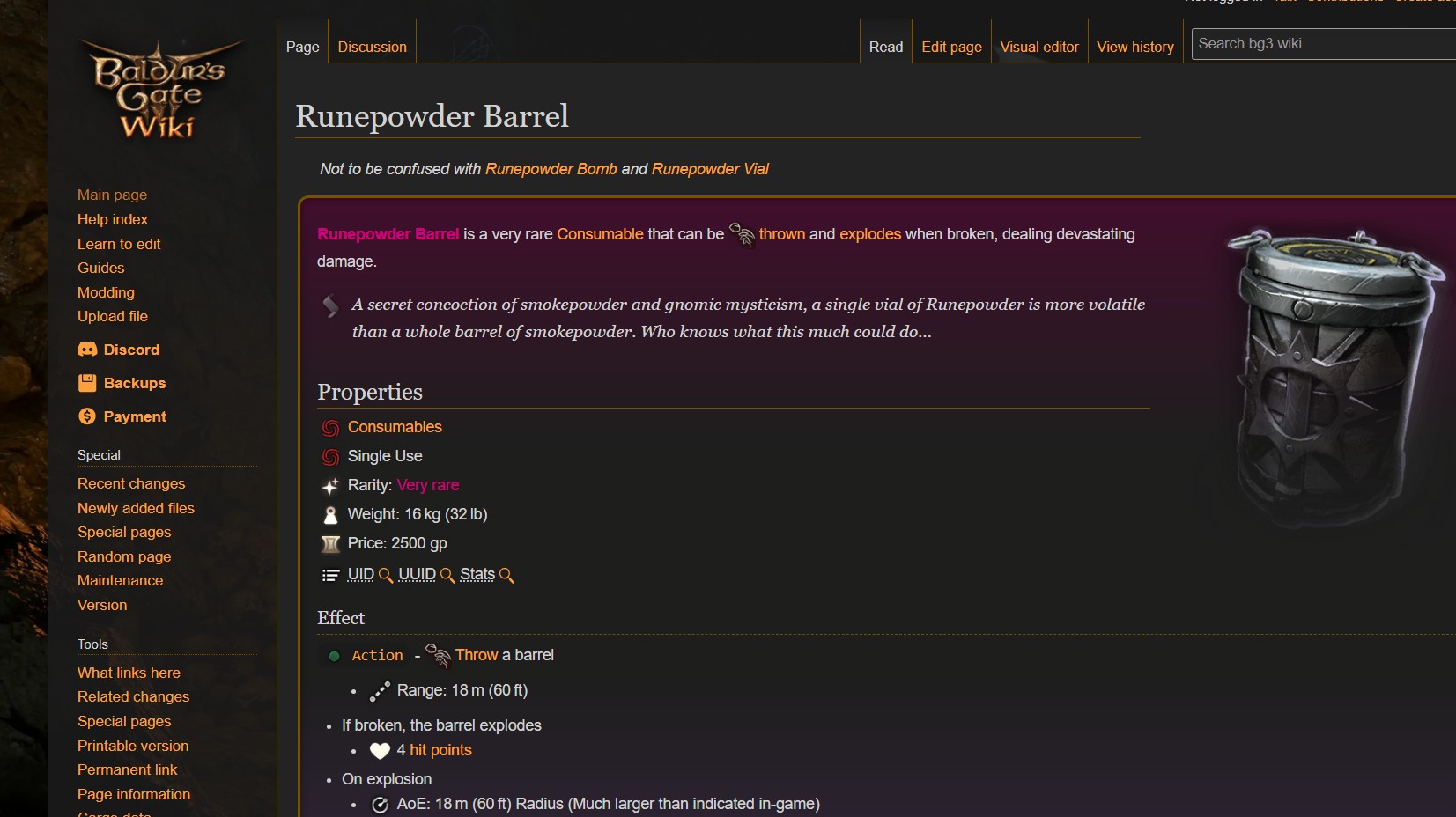
Task: Click the Single Use swirl icon
Action: pyautogui.click(x=330, y=457)
